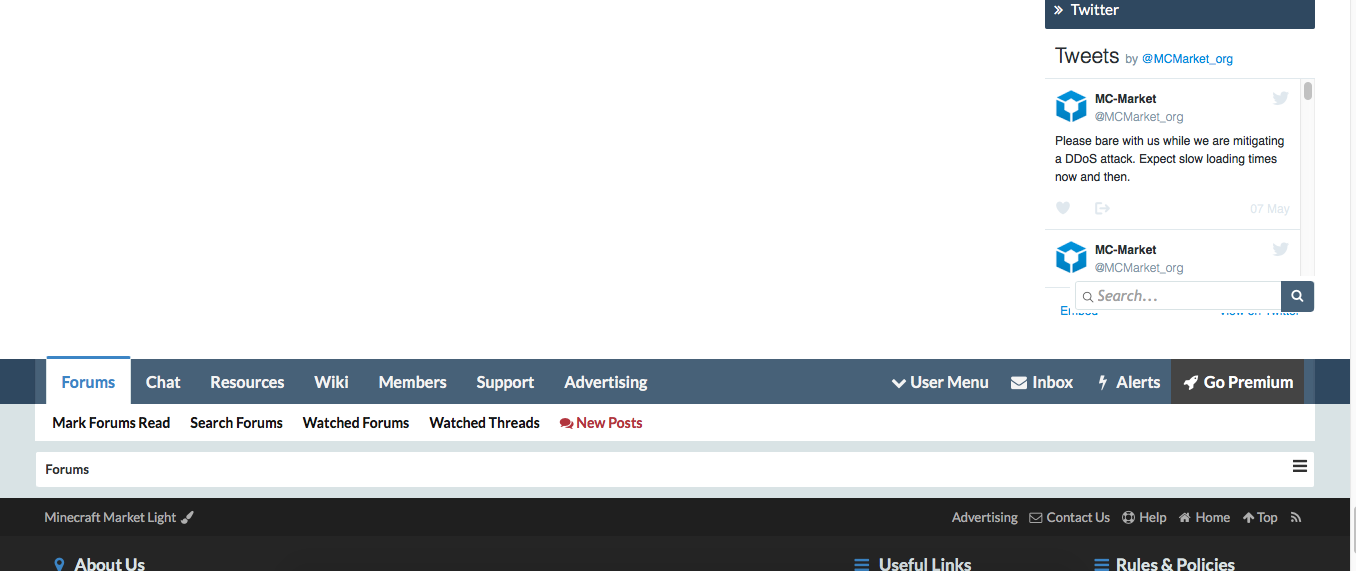The width and height of the screenshot is (1356, 571).
Task: Go to the Resources tab
Action: coord(247,382)
